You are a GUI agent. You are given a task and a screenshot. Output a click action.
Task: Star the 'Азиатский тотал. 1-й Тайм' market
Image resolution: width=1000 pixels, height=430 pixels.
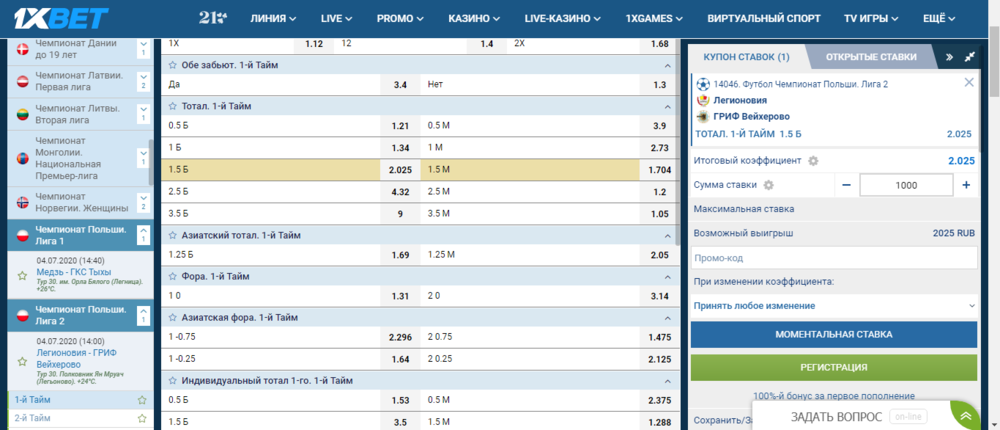click(x=172, y=235)
